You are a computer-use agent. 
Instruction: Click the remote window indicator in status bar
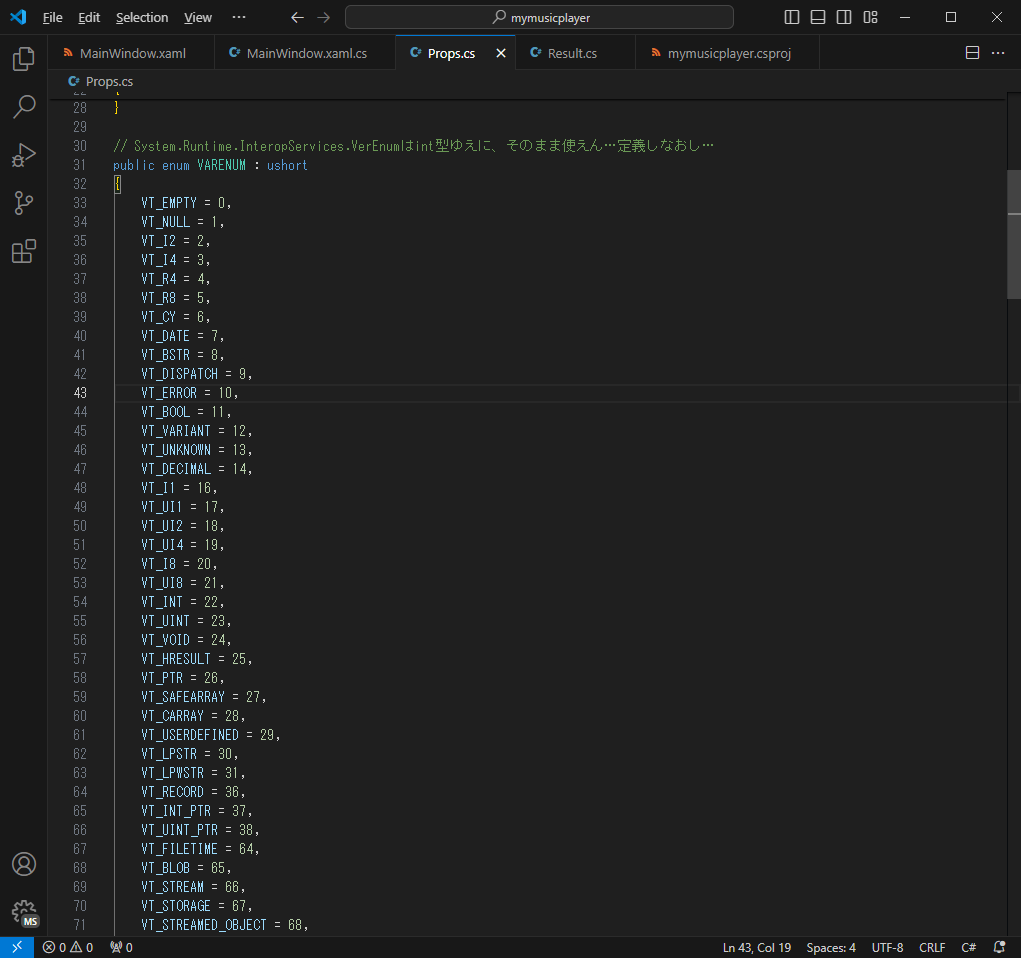tap(17, 947)
